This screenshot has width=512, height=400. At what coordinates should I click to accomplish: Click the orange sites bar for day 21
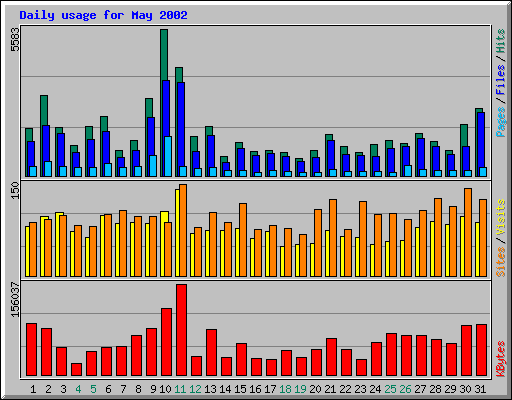coord(333,238)
